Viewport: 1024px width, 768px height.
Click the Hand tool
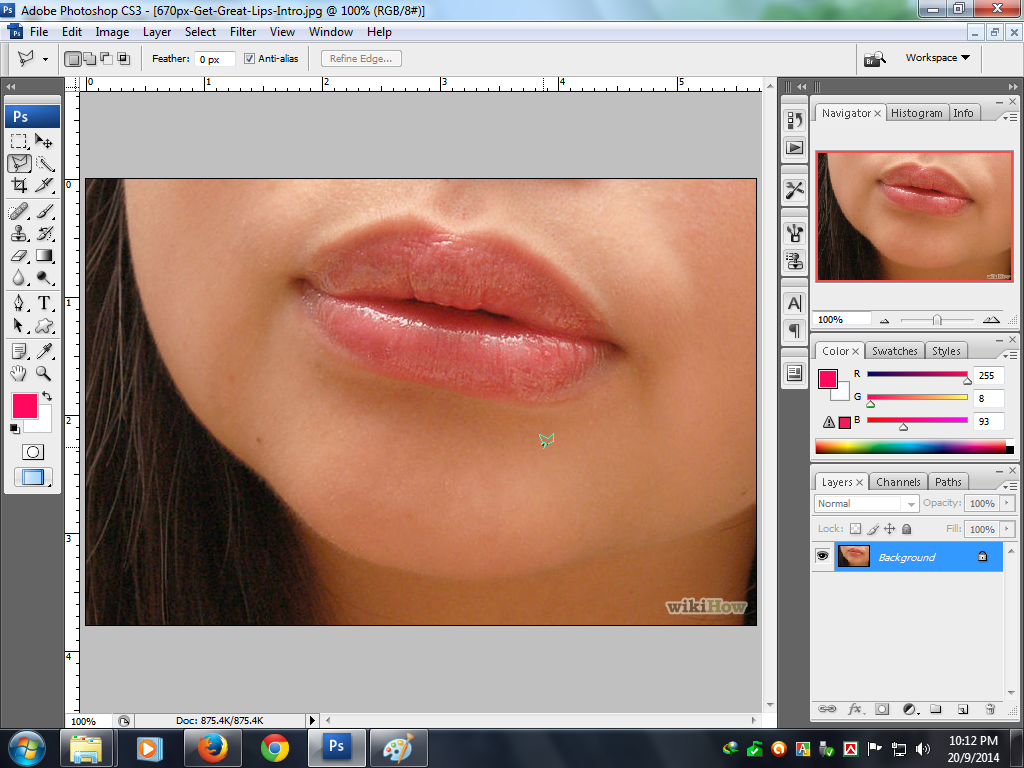(x=19, y=373)
